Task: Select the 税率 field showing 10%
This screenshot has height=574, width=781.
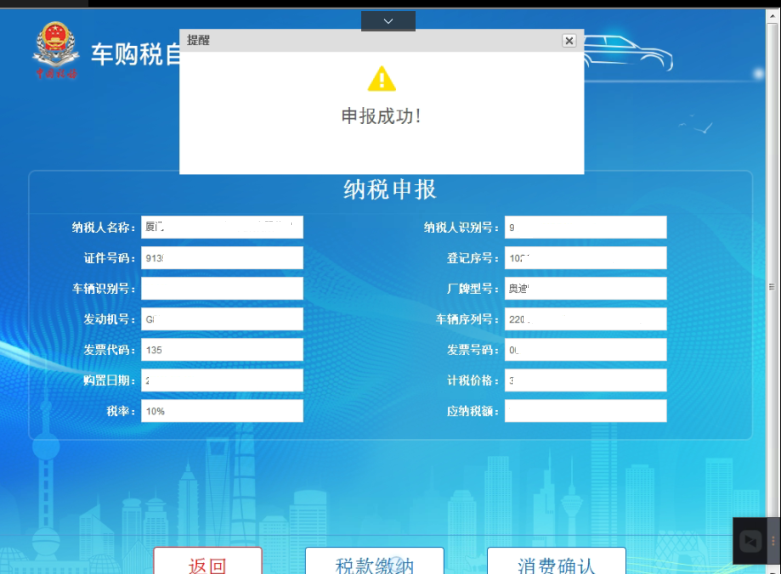Action: tap(222, 411)
